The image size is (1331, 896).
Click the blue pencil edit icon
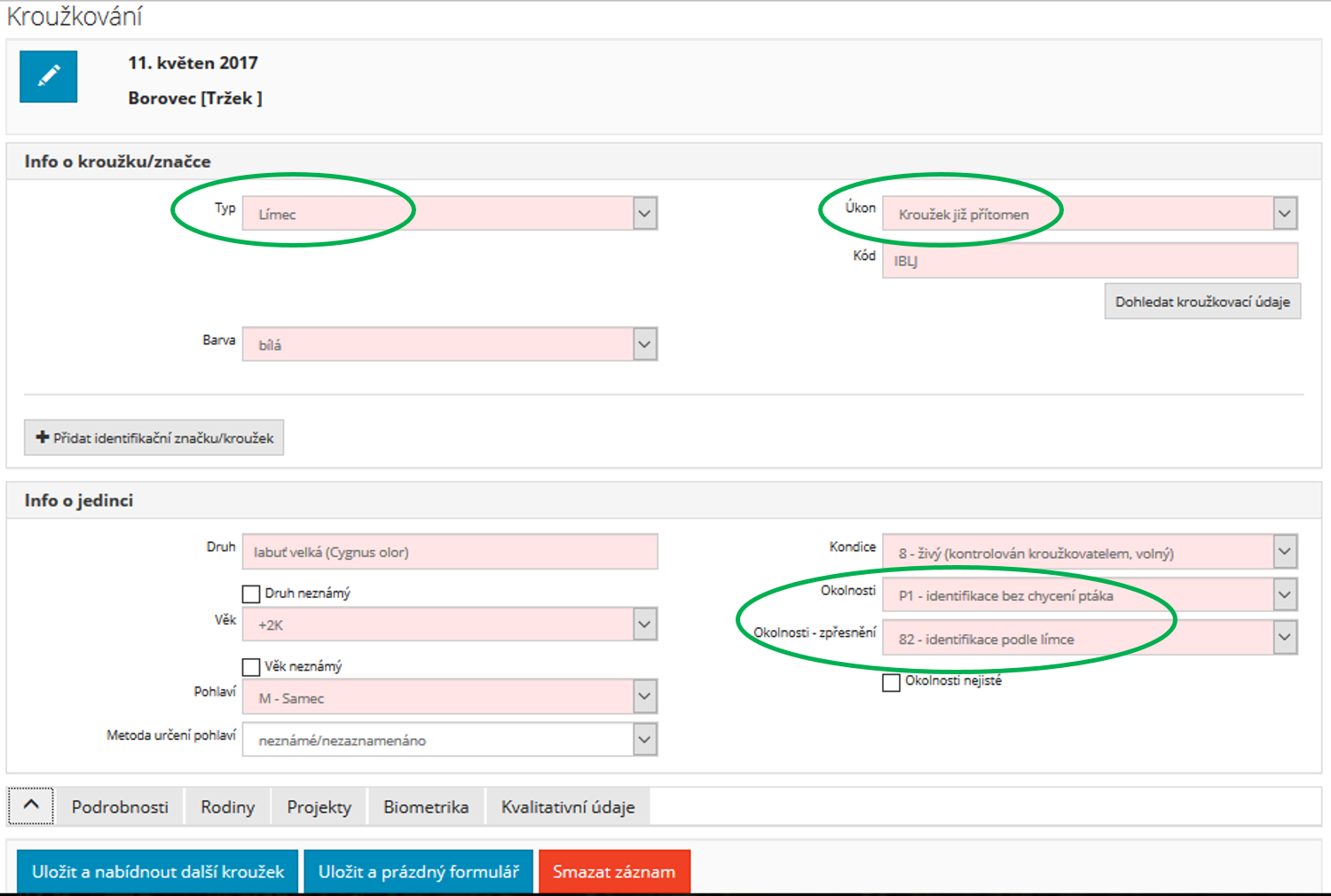[48, 76]
